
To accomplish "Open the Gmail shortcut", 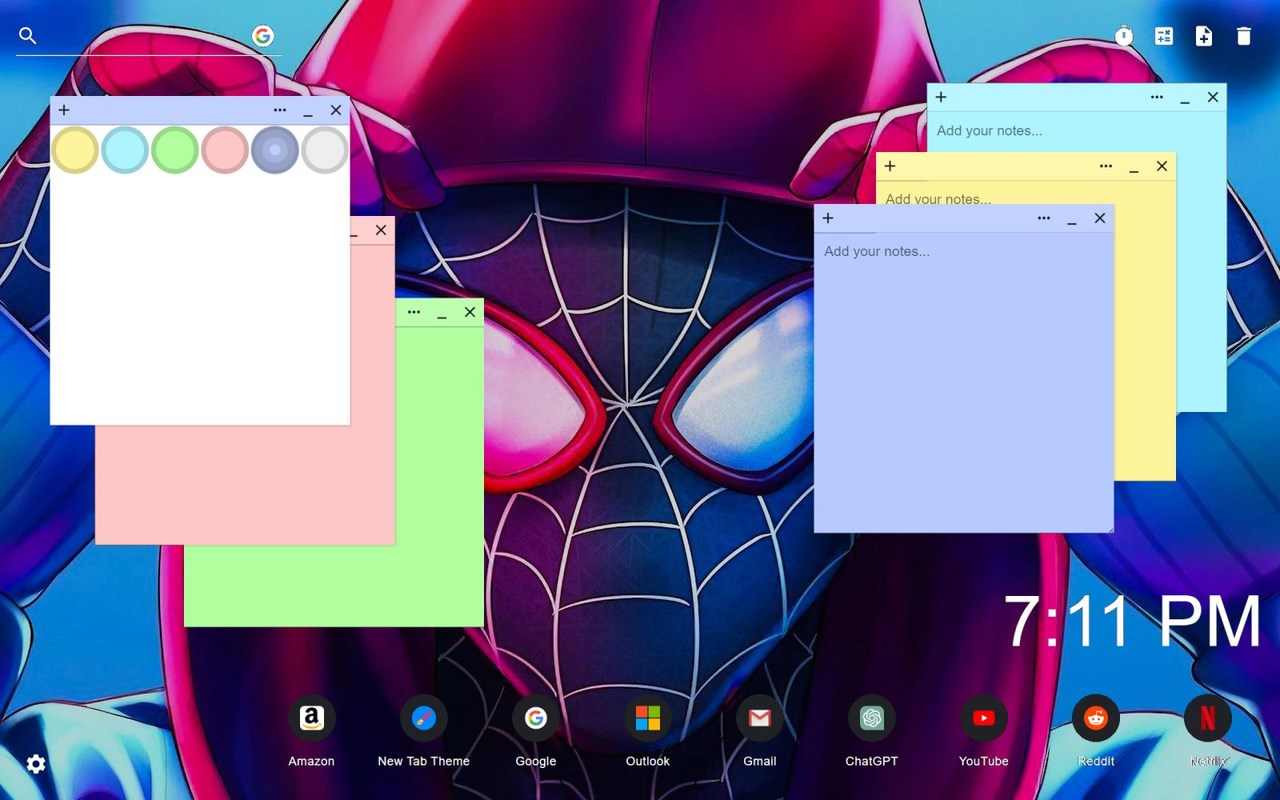I will point(760,718).
